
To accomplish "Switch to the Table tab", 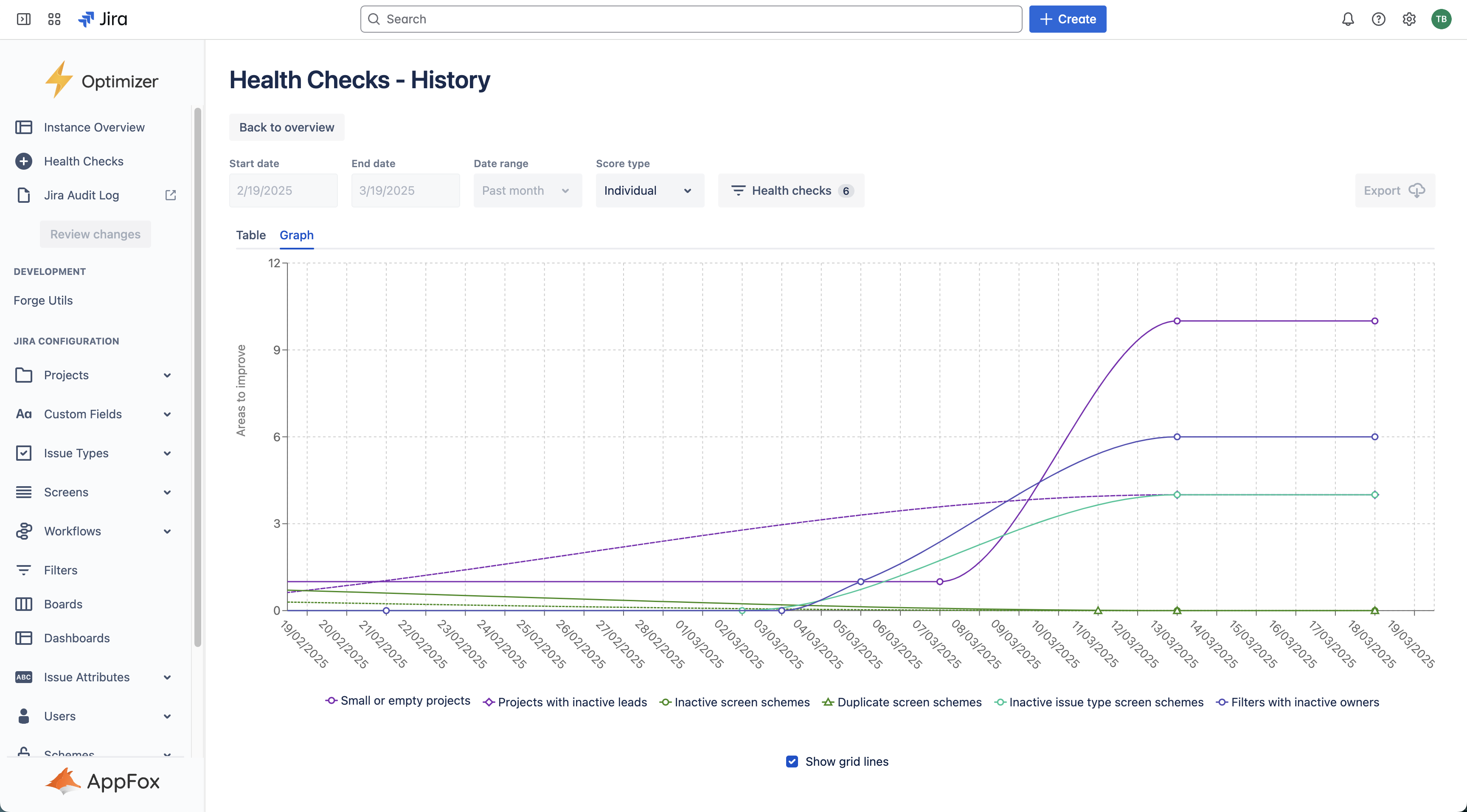I will (250, 235).
